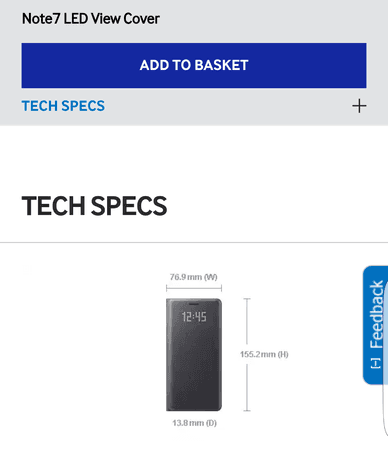Click the width dimension bracket above cover

pyautogui.click(x=194, y=288)
